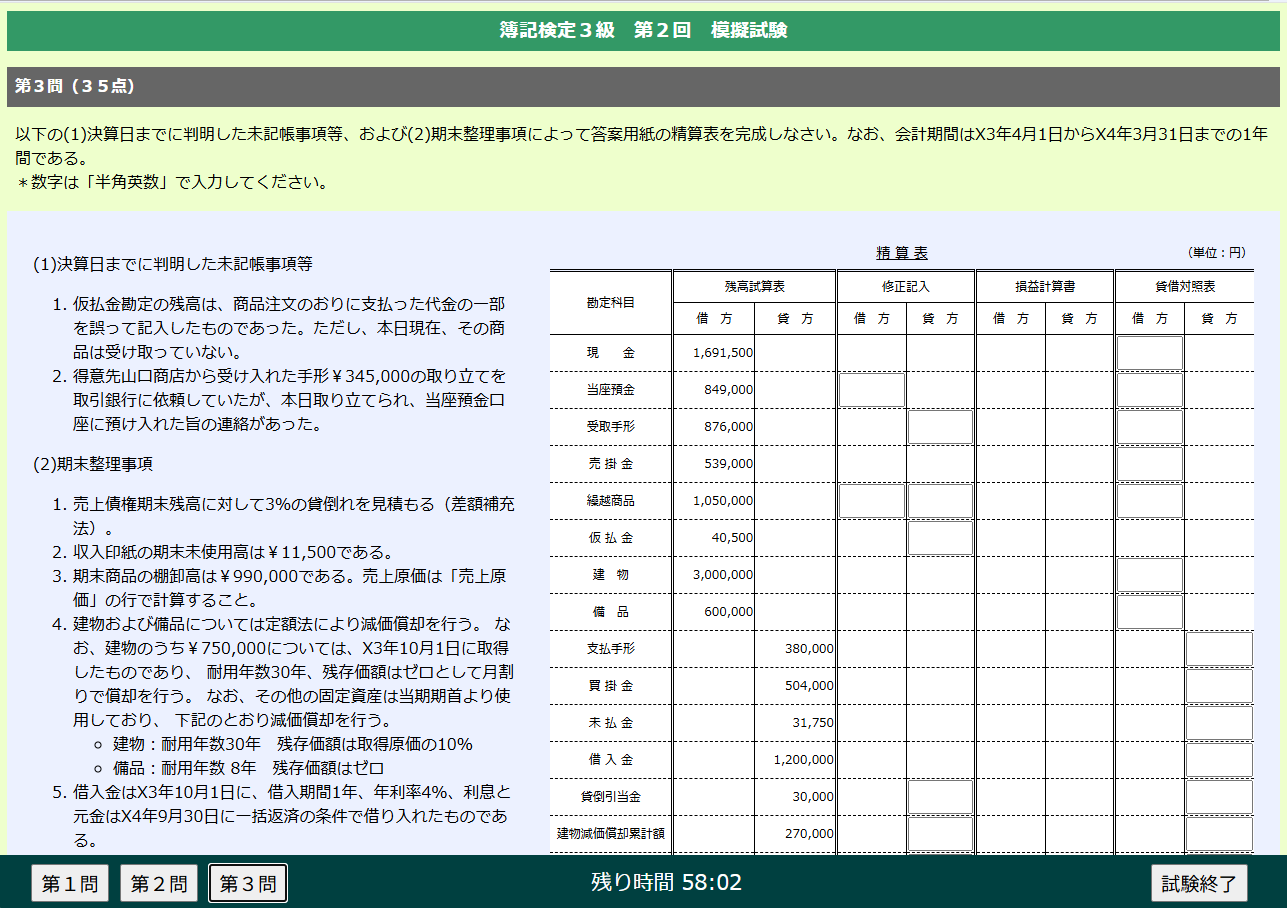1287x908 pixels.
Task: Select the 当座預金 修正記入 借方 input box
Action: (x=870, y=389)
